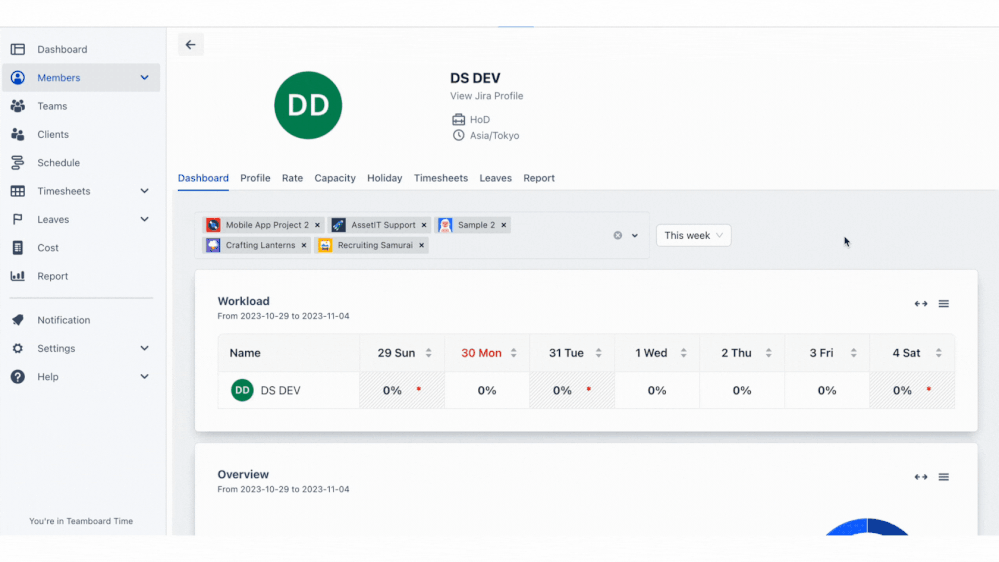Screen dimensions: 999x562
Task: Go to Clients in the sidebar
Action: (x=52, y=134)
